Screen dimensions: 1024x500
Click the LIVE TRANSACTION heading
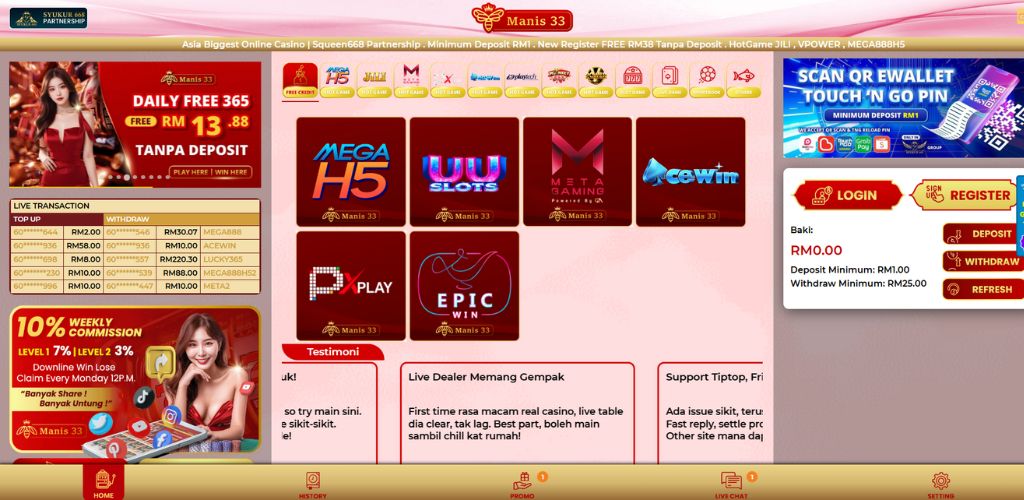pos(51,206)
